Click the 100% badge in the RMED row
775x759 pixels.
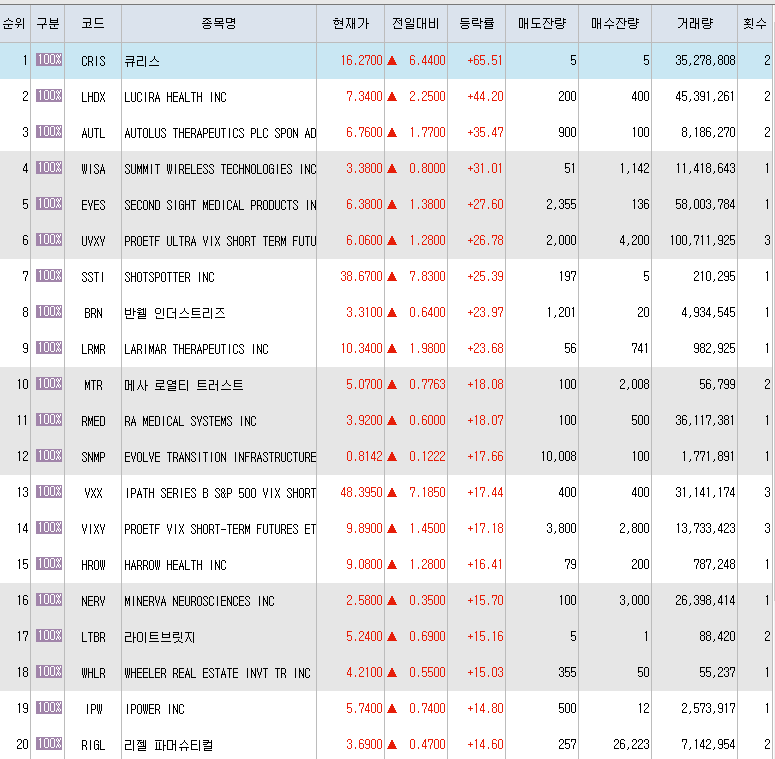[49, 420]
